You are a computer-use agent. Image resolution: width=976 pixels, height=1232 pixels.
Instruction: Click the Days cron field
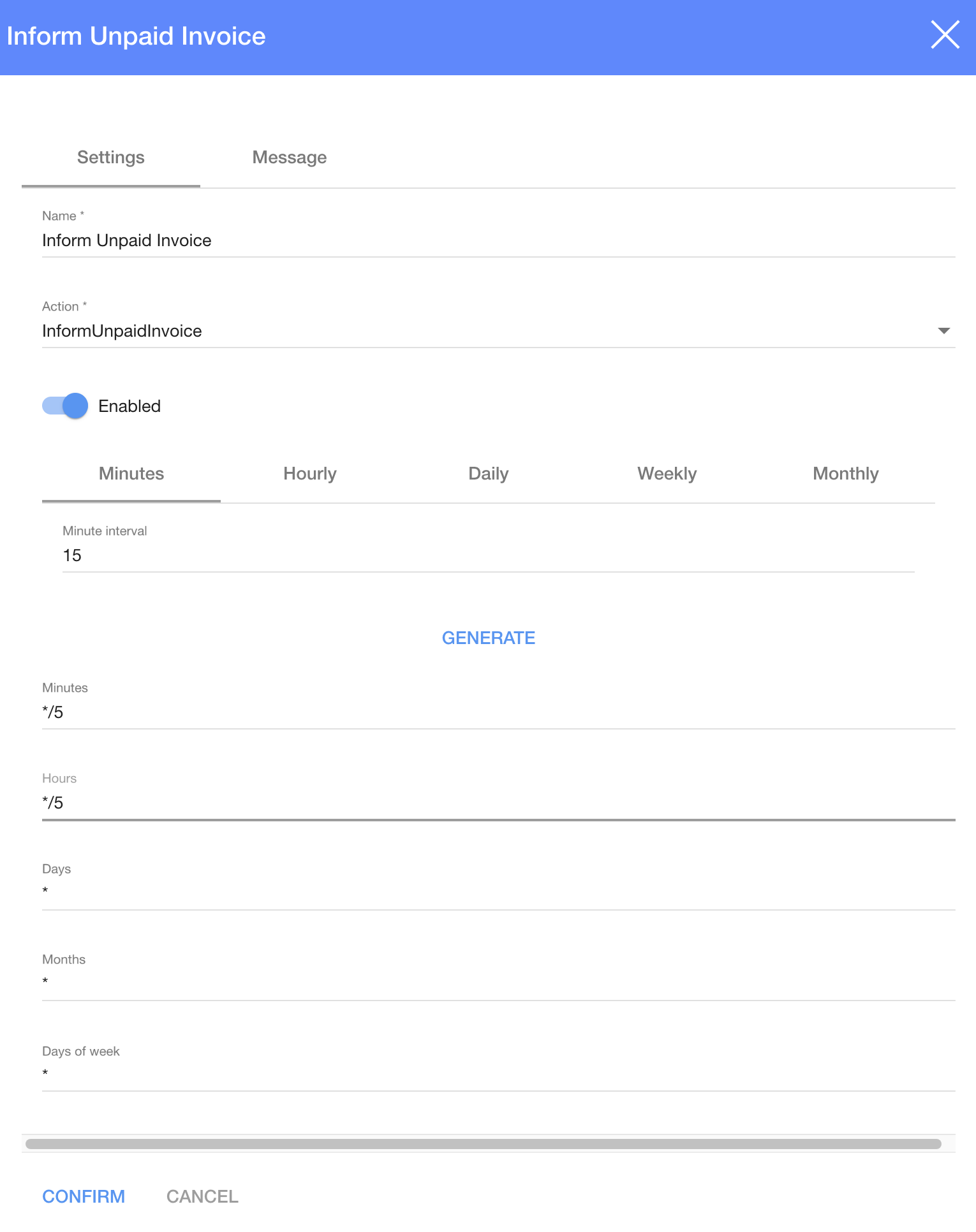[x=498, y=892]
